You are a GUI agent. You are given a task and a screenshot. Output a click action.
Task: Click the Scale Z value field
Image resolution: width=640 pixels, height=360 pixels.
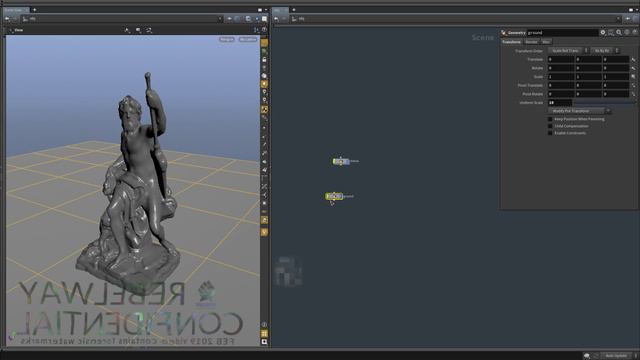616,77
